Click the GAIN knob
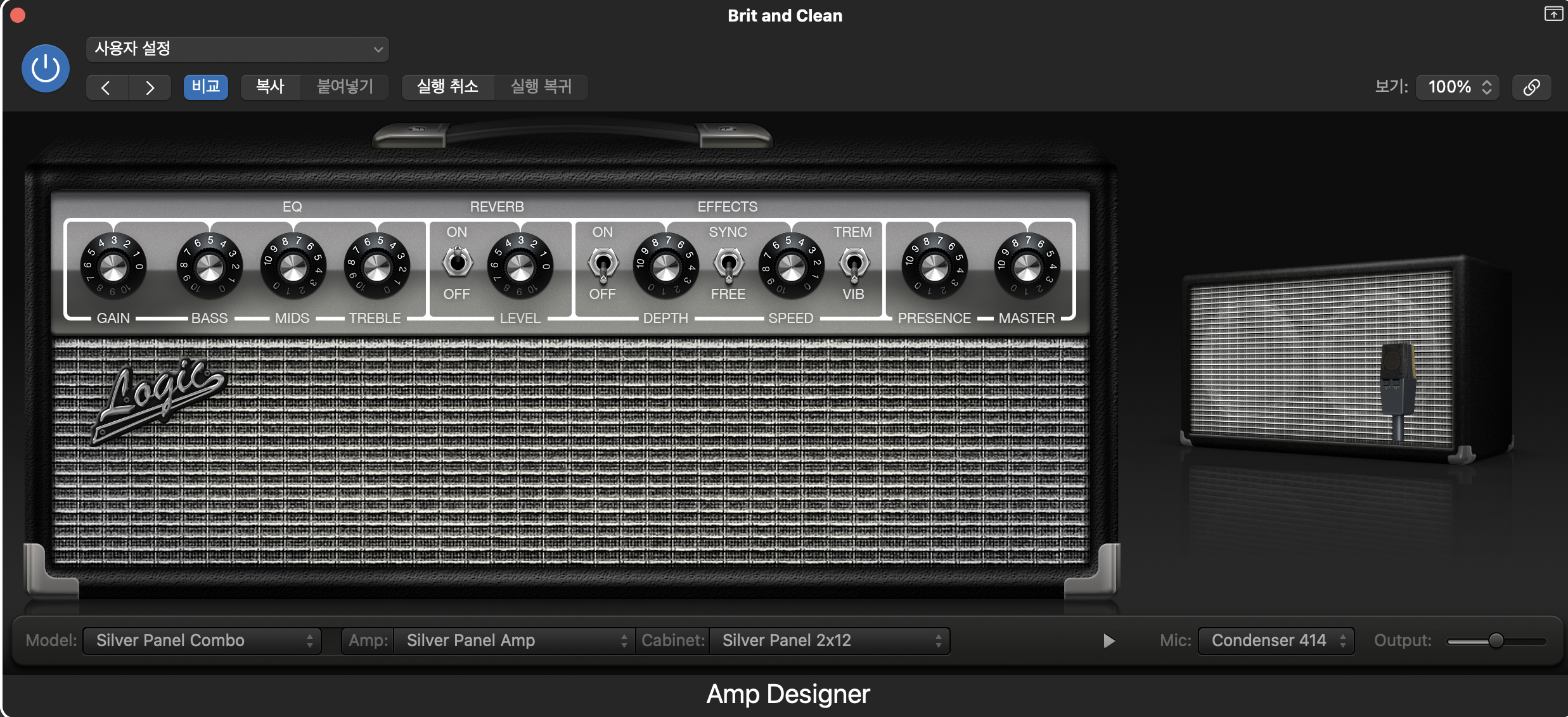1568x717 pixels. click(x=113, y=267)
